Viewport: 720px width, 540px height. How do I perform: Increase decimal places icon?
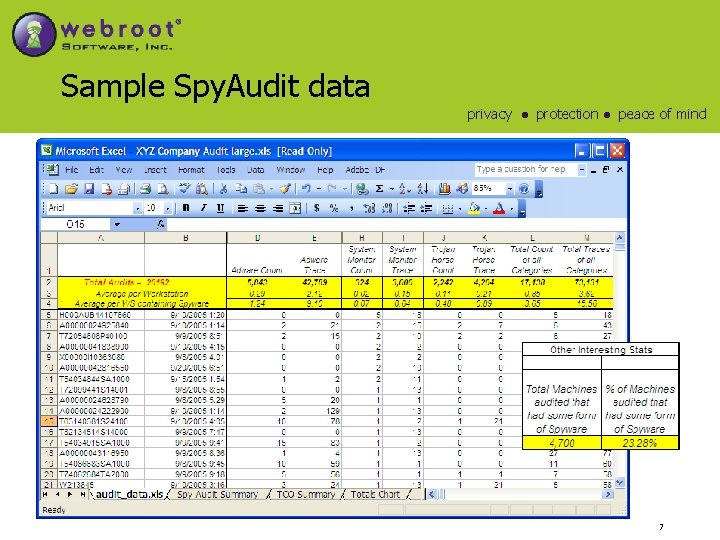tap(369, 208)
